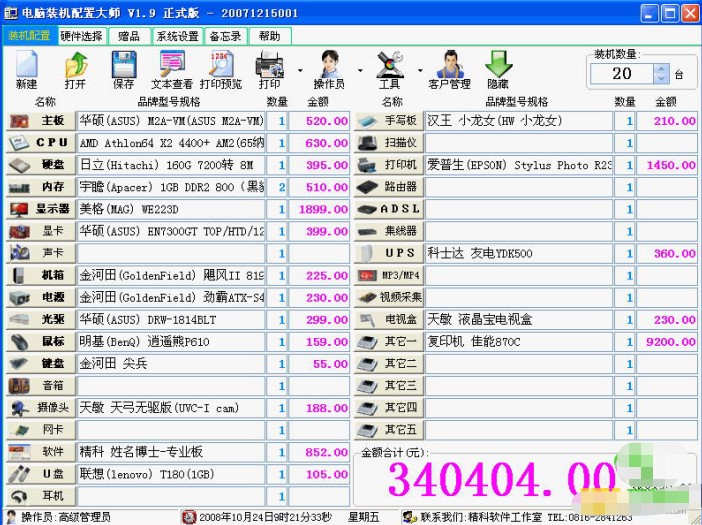This screenshot has height=525, width=702.
Task: Click the 新建 new document icon
Action: 26,70
